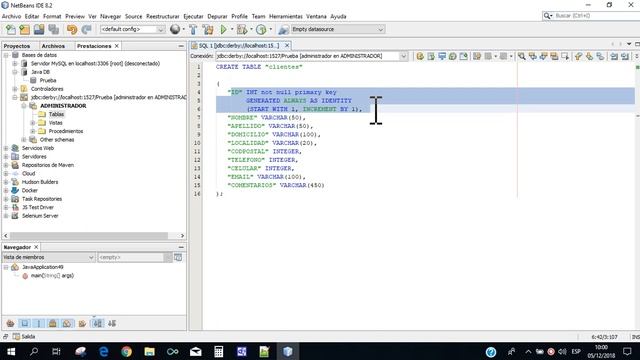
Task: Run the current SQL statement
Action: pyautogui.click(x=431, y=56)
